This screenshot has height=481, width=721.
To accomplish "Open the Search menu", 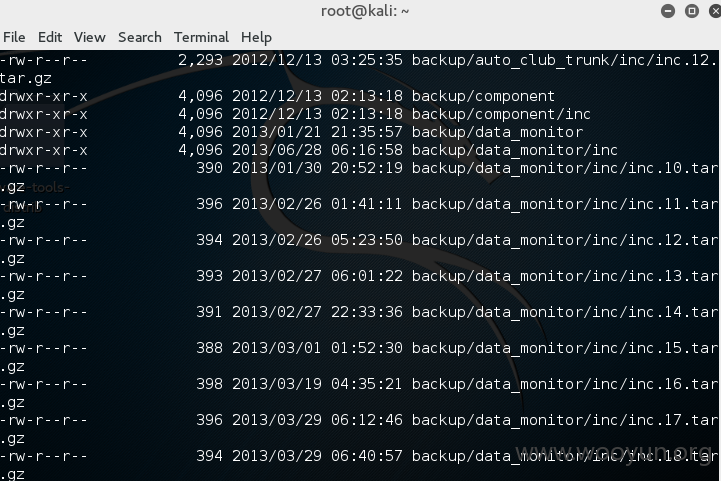I will click(140, 37).
